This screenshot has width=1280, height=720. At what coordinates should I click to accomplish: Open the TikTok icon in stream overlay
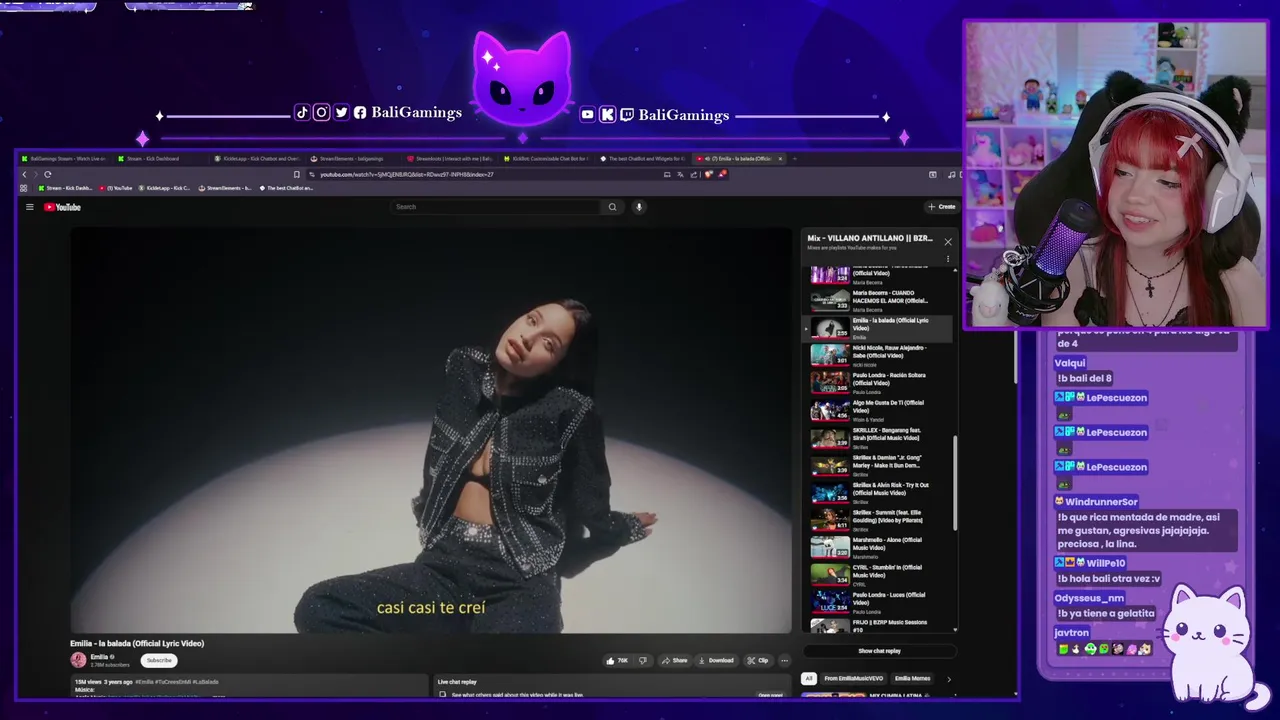pos(302,113)
